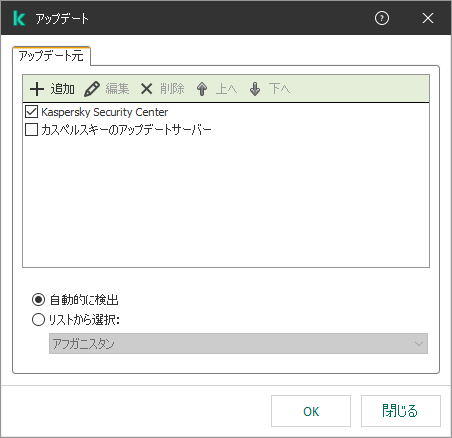Click the 下へ toolbar label
Viewport: 452px width, 438px height.
point(279,89)
